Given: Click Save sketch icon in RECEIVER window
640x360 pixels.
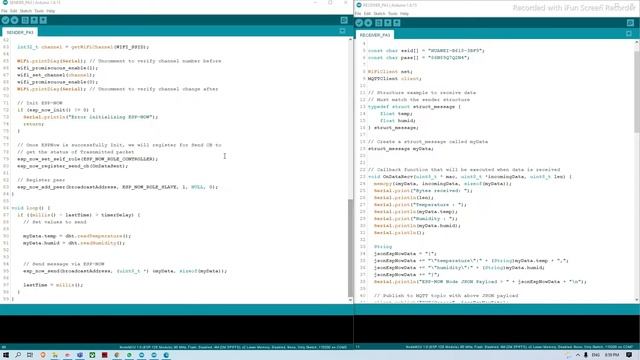Looking at the screenshot, I should click(397, 23).
